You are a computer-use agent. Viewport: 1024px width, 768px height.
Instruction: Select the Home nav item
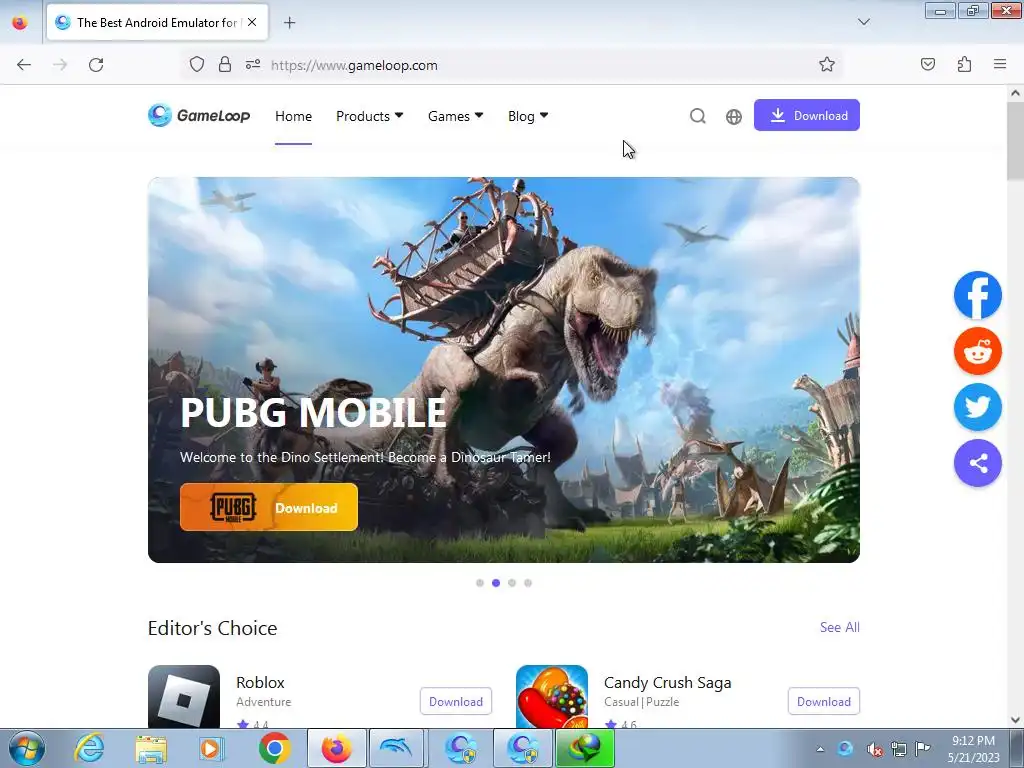[293, 116]
